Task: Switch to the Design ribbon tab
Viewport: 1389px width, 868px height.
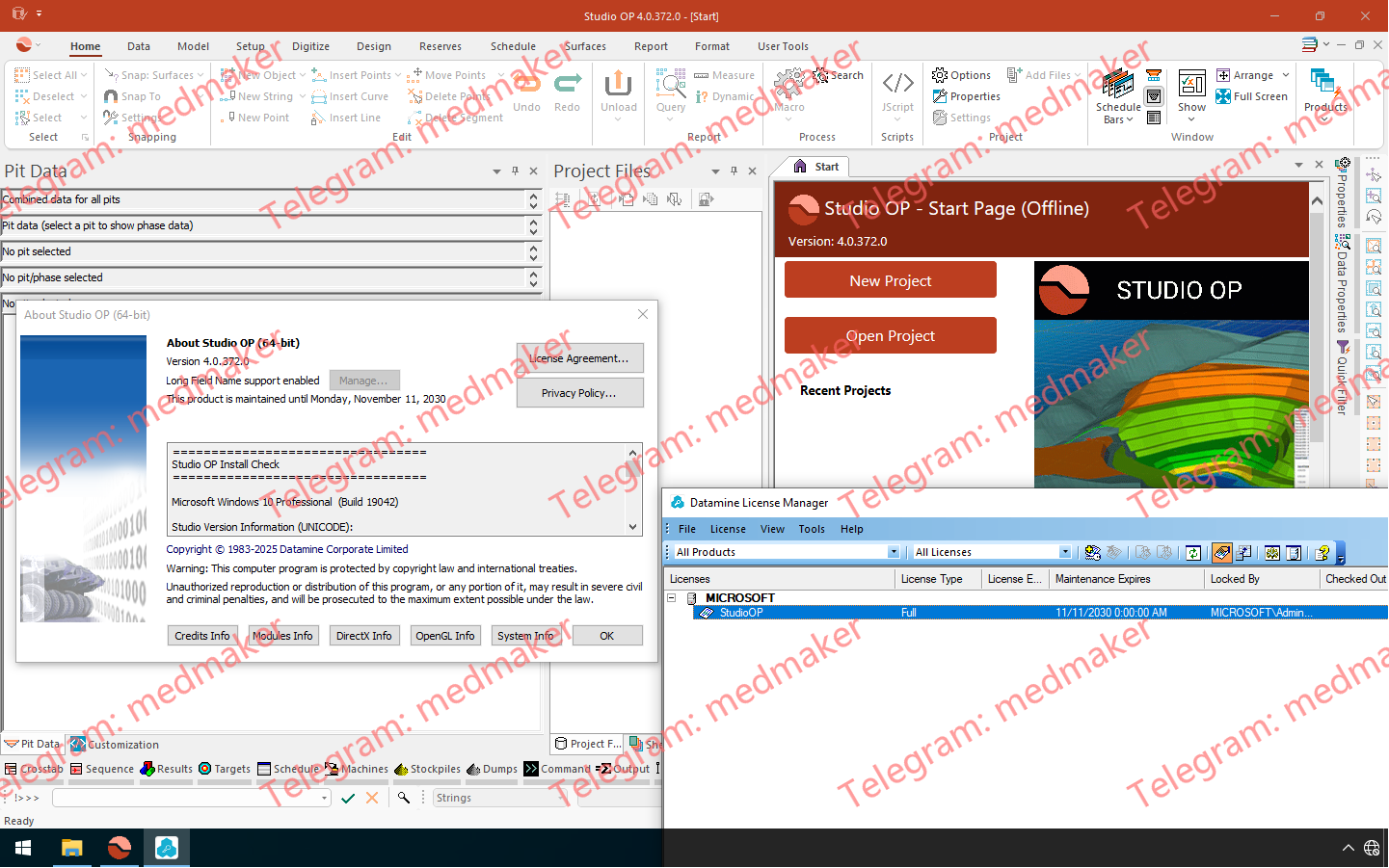Action: point(373,46)
